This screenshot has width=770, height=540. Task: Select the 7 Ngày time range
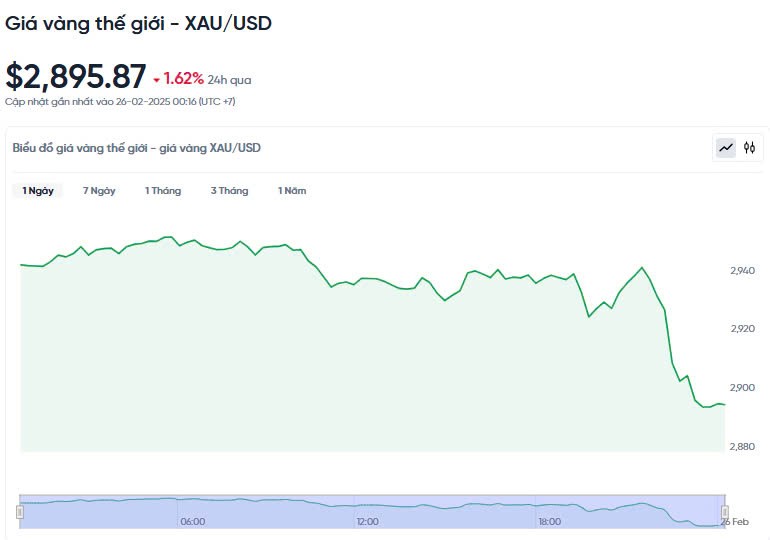99,191
